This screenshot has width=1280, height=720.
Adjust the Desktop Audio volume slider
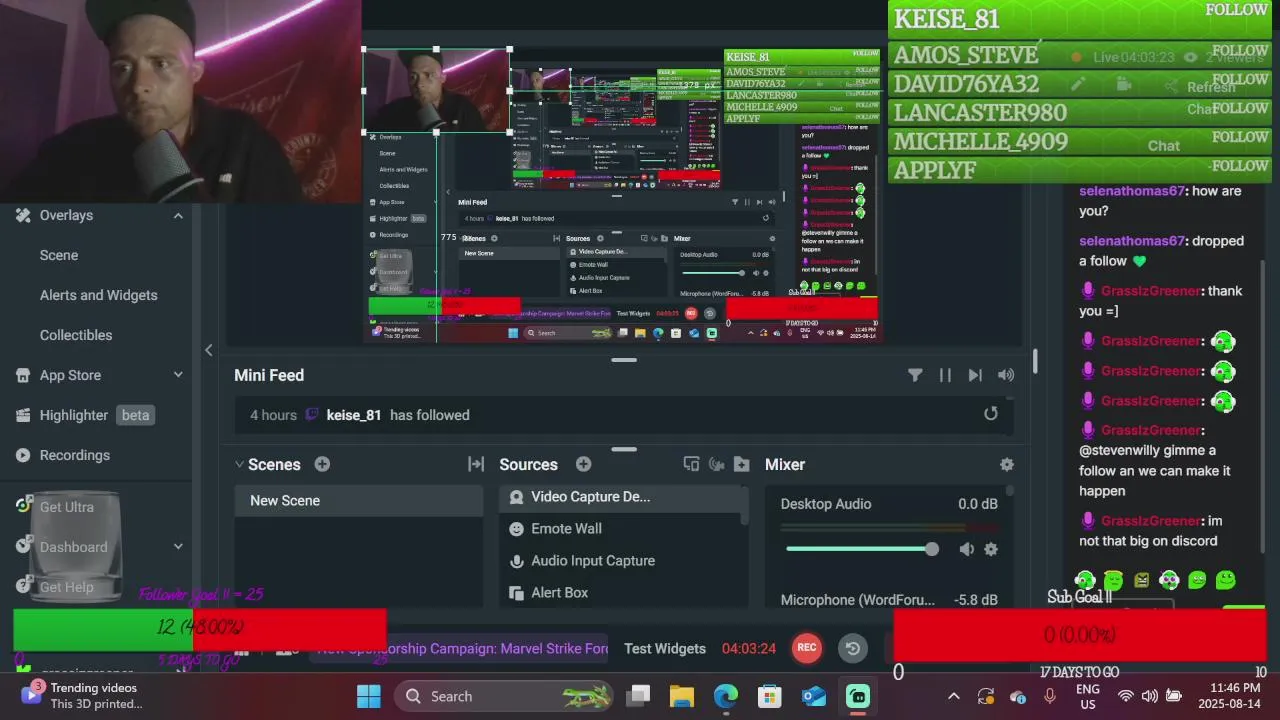[x=860, y=549]
